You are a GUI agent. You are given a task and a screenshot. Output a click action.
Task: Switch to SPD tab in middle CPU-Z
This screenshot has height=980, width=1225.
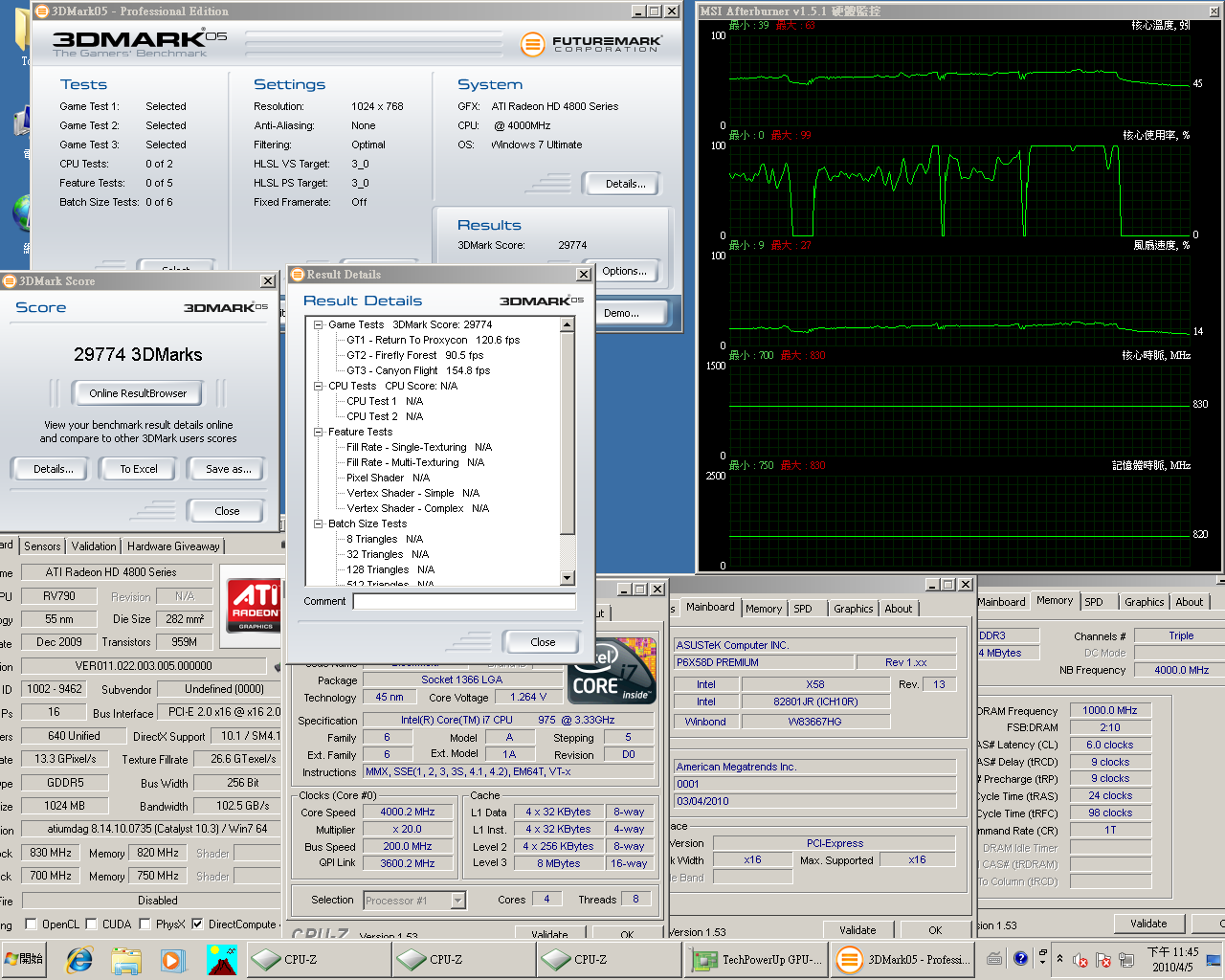(x=803, y=609)
